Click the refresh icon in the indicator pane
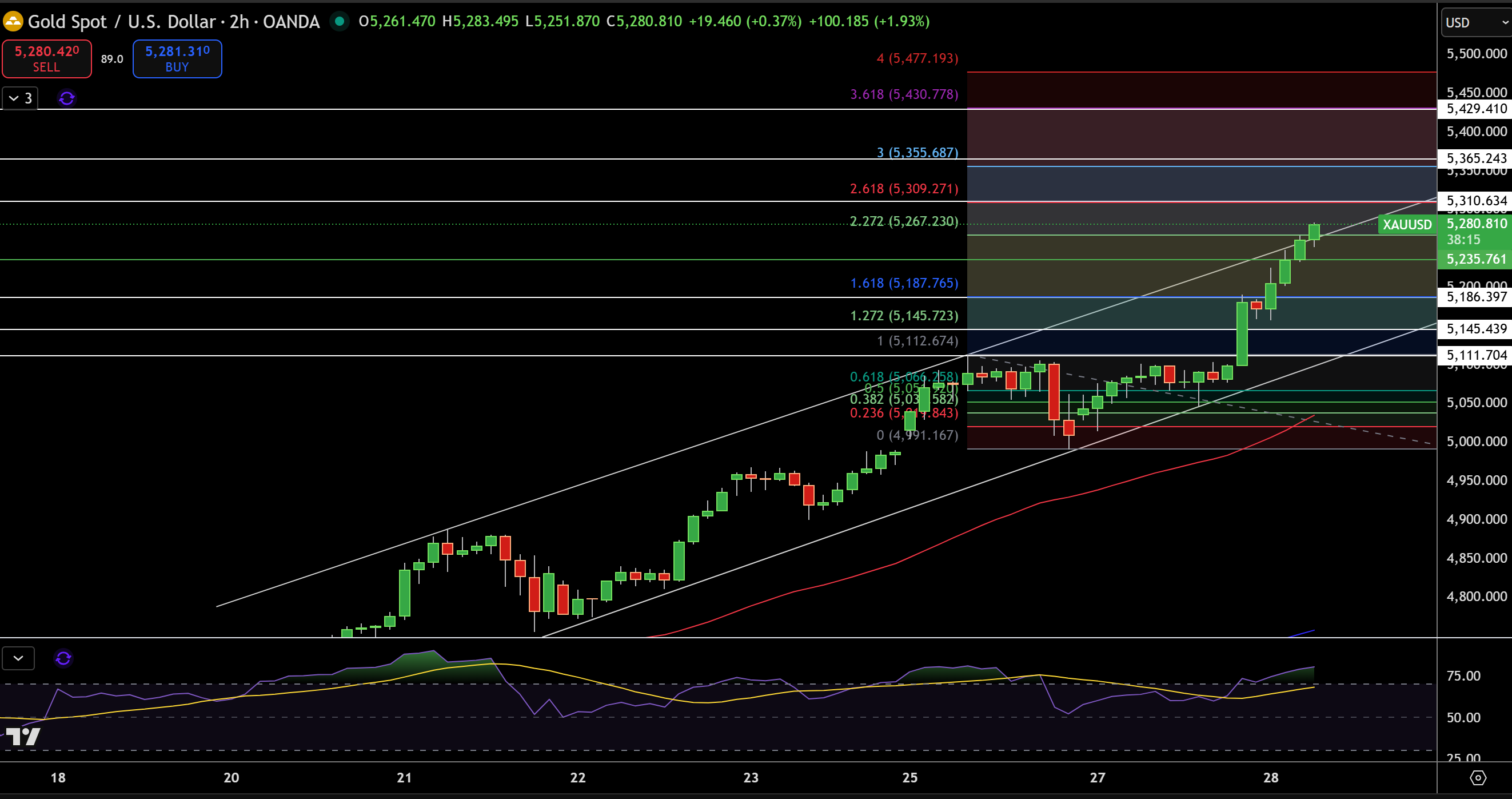The image size is (1512, 799). 63,658
